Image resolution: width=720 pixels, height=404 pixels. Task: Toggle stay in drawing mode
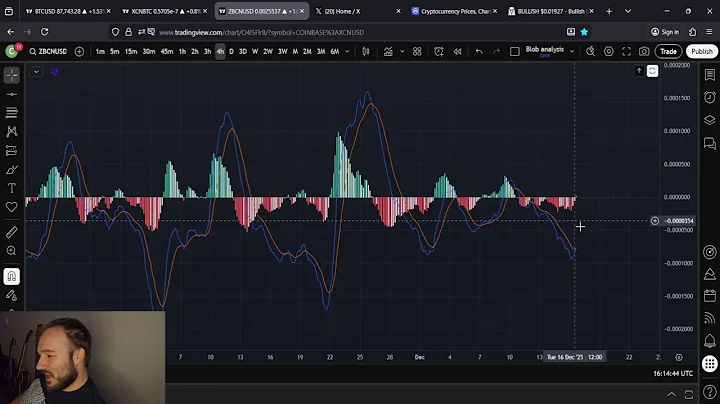click(x=12, y=295)
